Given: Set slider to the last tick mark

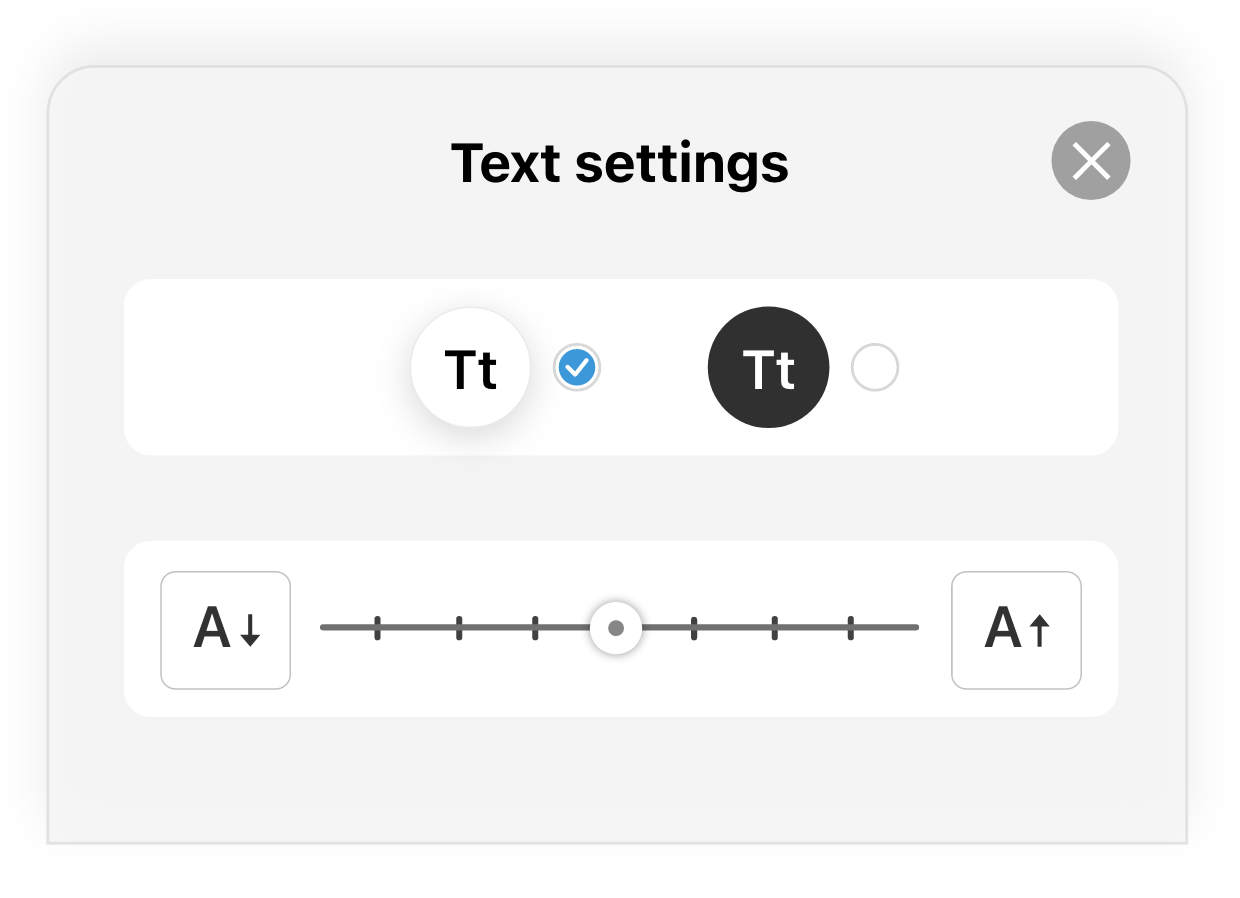Looking at the screenshot, I should pyautogui.click(x=851, y=628).
